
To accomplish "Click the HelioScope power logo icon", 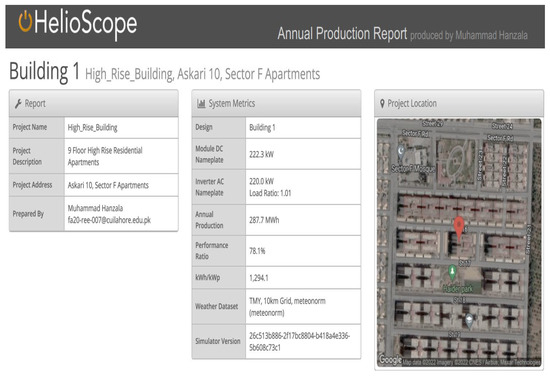I will coord(25,21).
